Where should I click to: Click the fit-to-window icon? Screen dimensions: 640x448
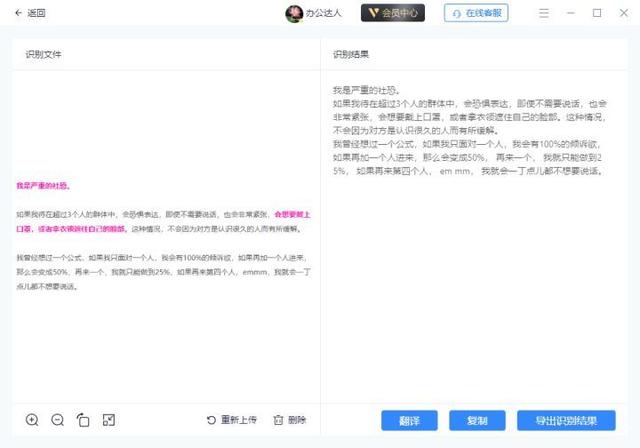point(109,420)
